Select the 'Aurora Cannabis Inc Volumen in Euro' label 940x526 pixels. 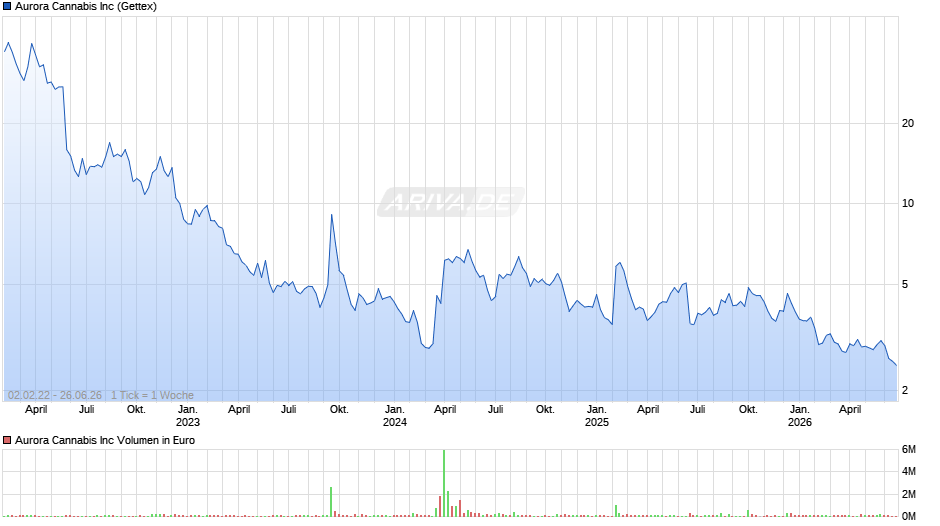105,440
